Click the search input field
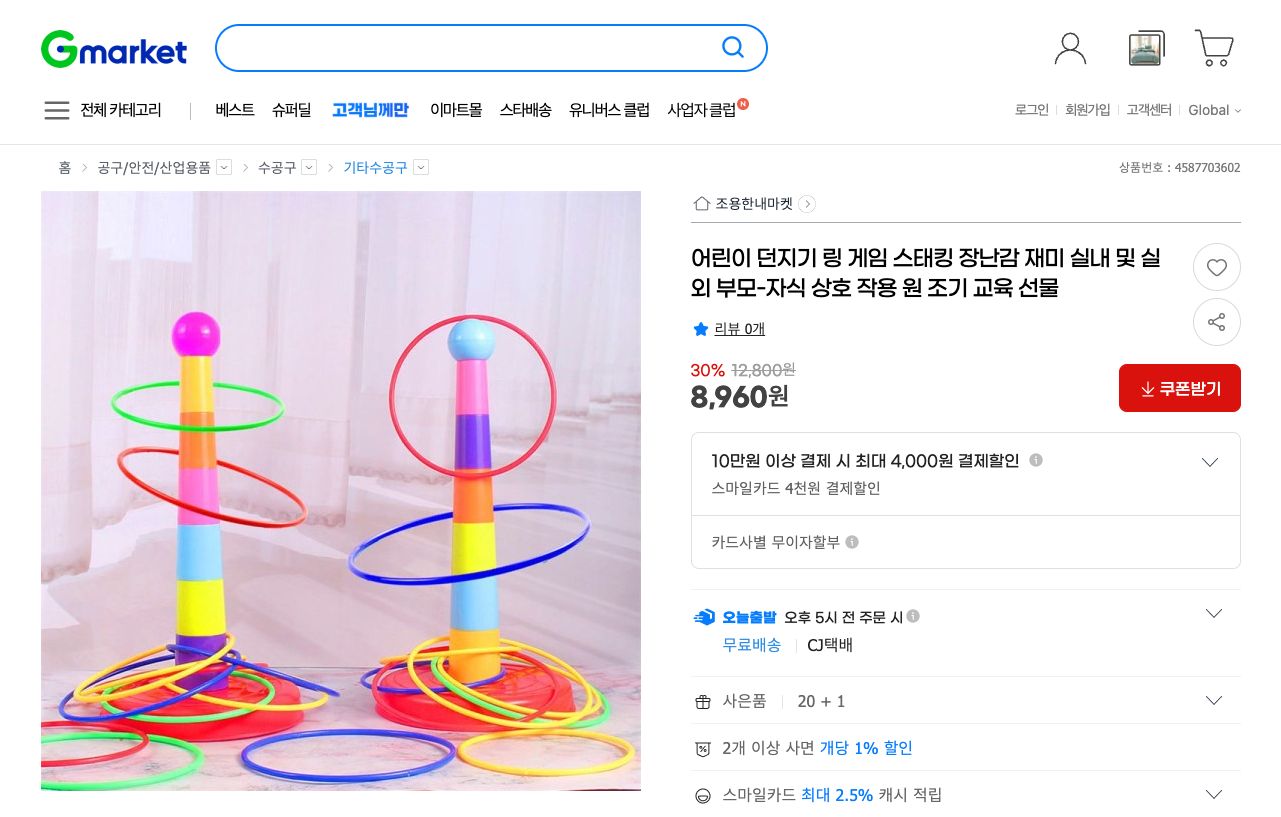This screenshot has height=817, width=1281. (x=470, y=47)
